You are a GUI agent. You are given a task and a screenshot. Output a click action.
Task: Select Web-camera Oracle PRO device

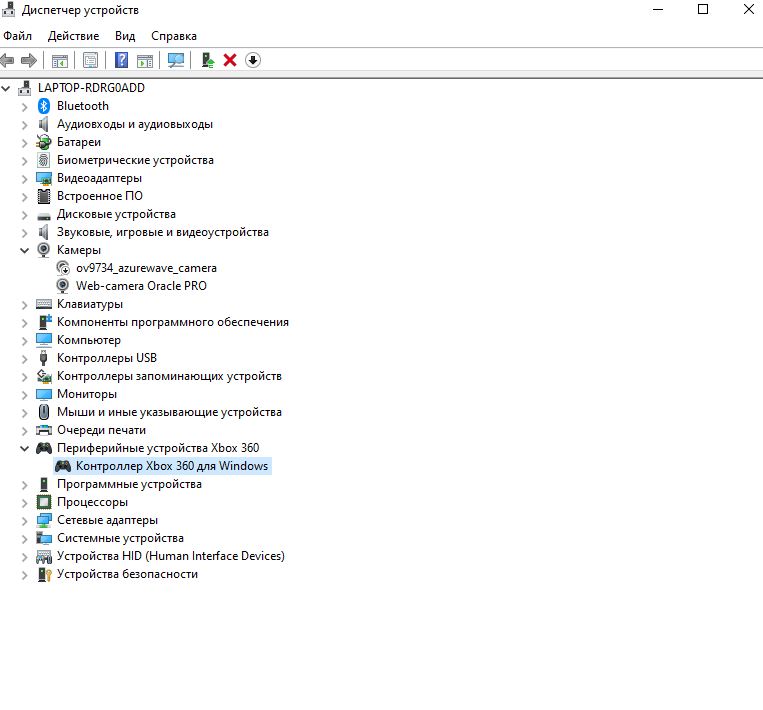pos(141,286)
